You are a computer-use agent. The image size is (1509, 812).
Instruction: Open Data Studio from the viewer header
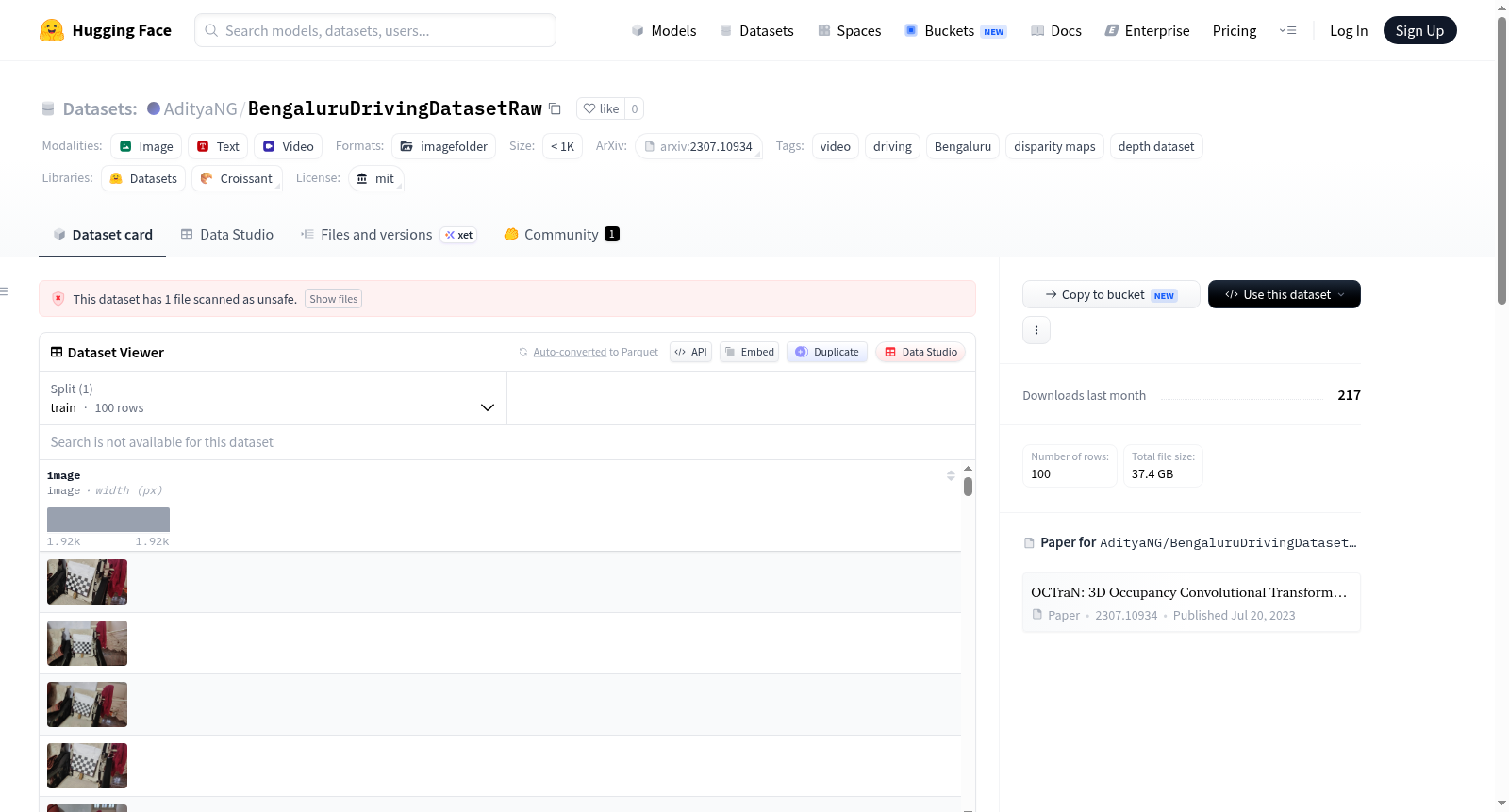[920, 352]
